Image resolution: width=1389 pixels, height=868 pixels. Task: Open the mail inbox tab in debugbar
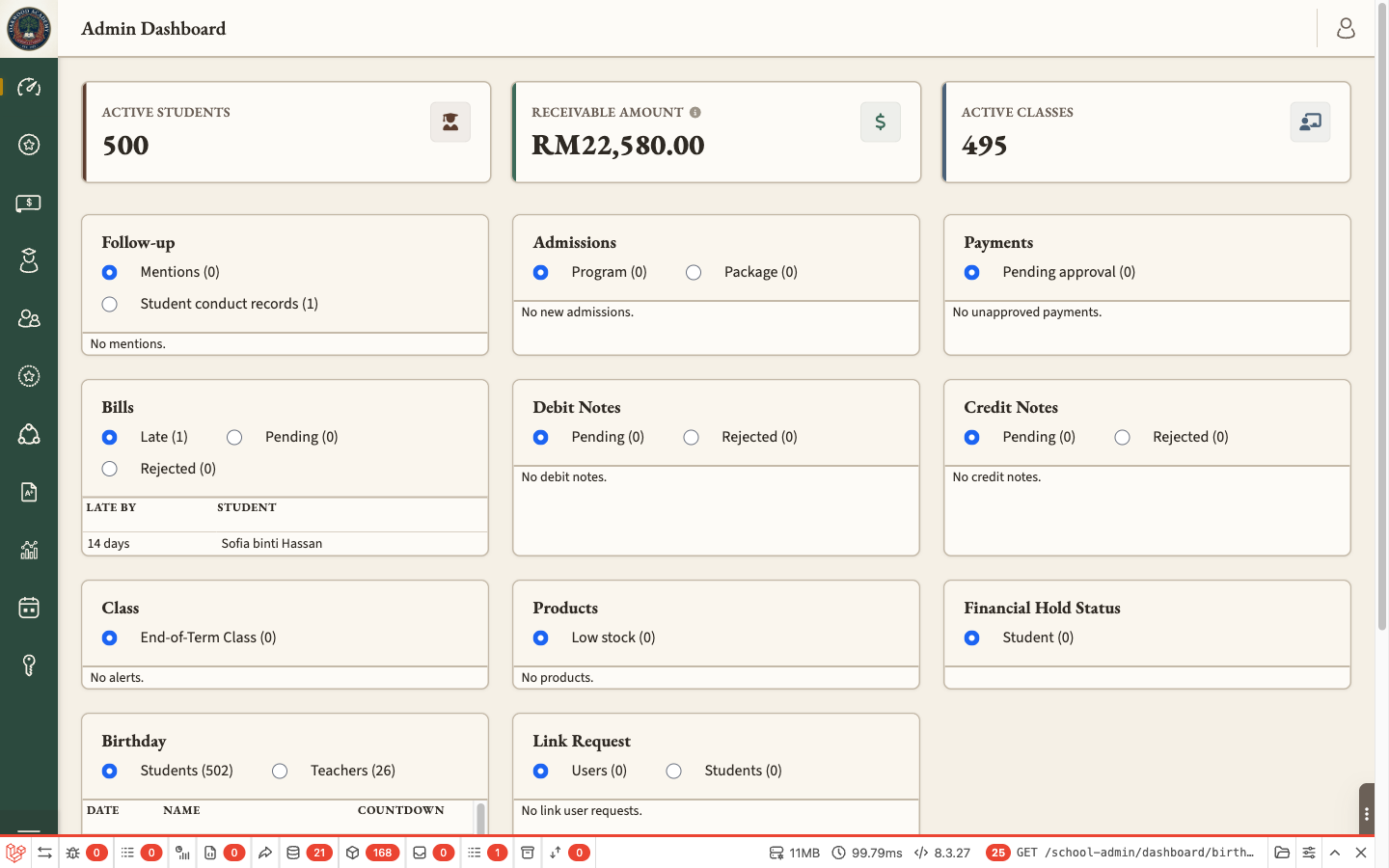pyautogui.click(x=433, y=853)
